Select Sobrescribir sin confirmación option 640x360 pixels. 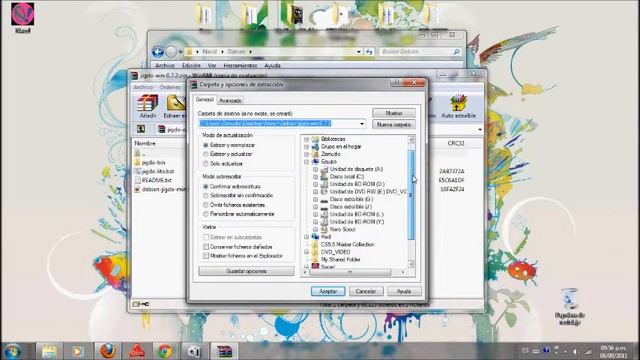click(x=206, y=196)
